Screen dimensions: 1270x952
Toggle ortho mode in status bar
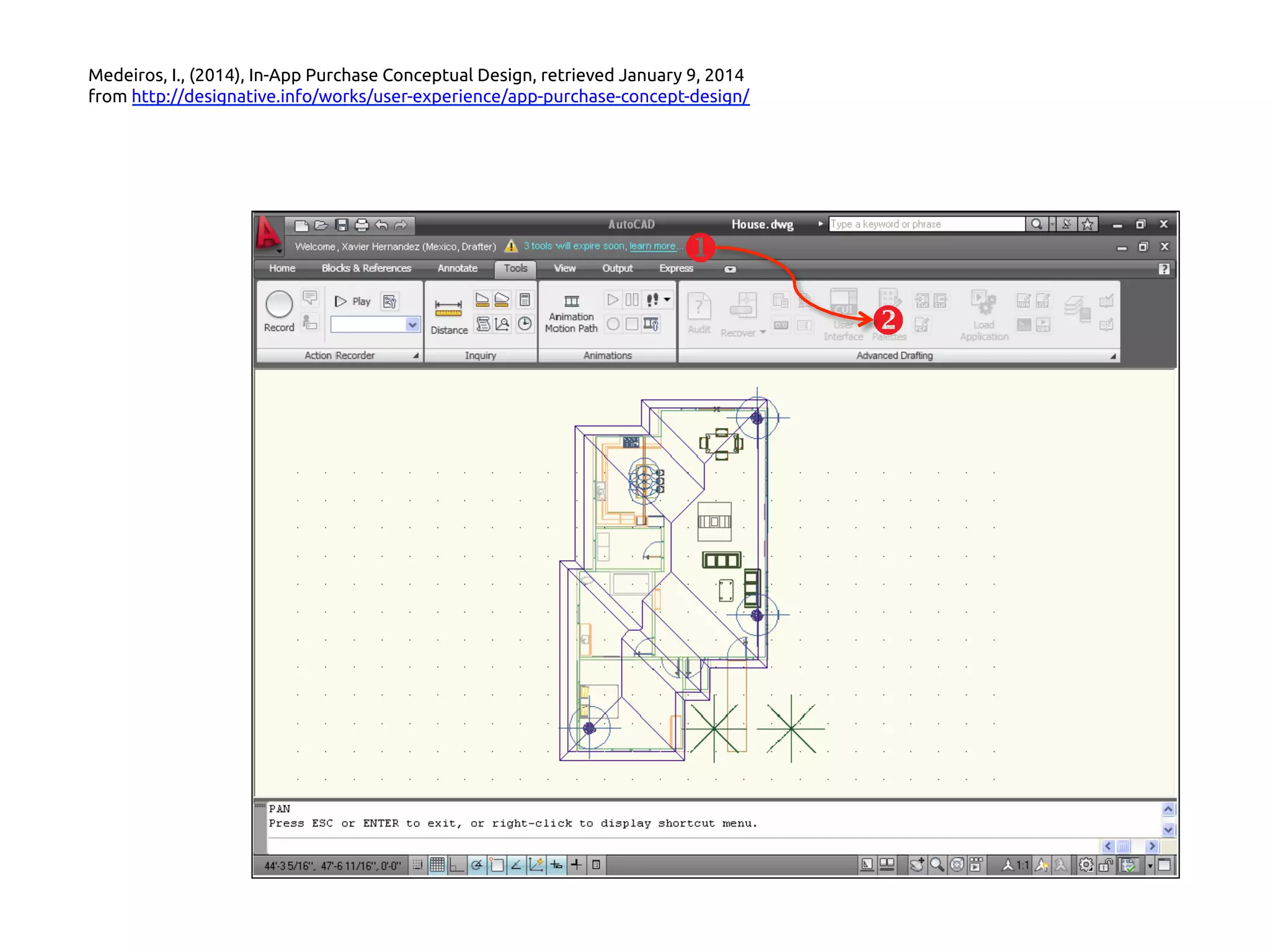(457, 865)
